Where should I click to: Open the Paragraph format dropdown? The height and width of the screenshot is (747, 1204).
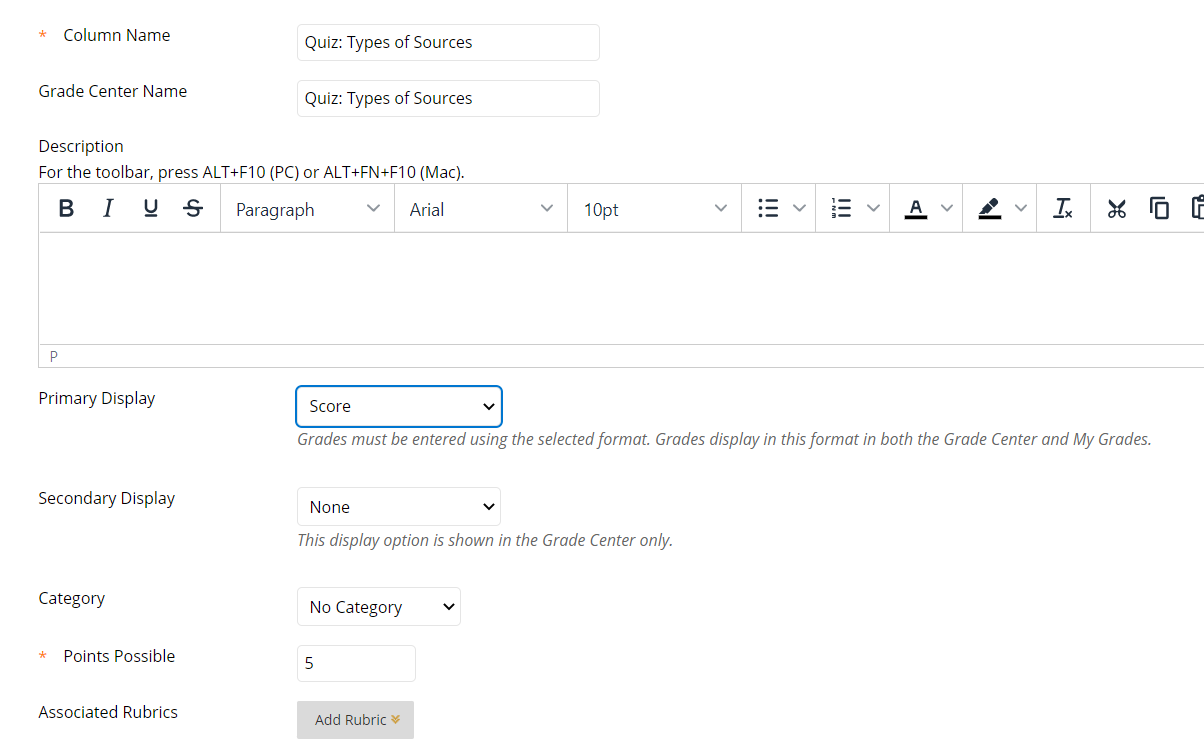[x=307, y=209]
